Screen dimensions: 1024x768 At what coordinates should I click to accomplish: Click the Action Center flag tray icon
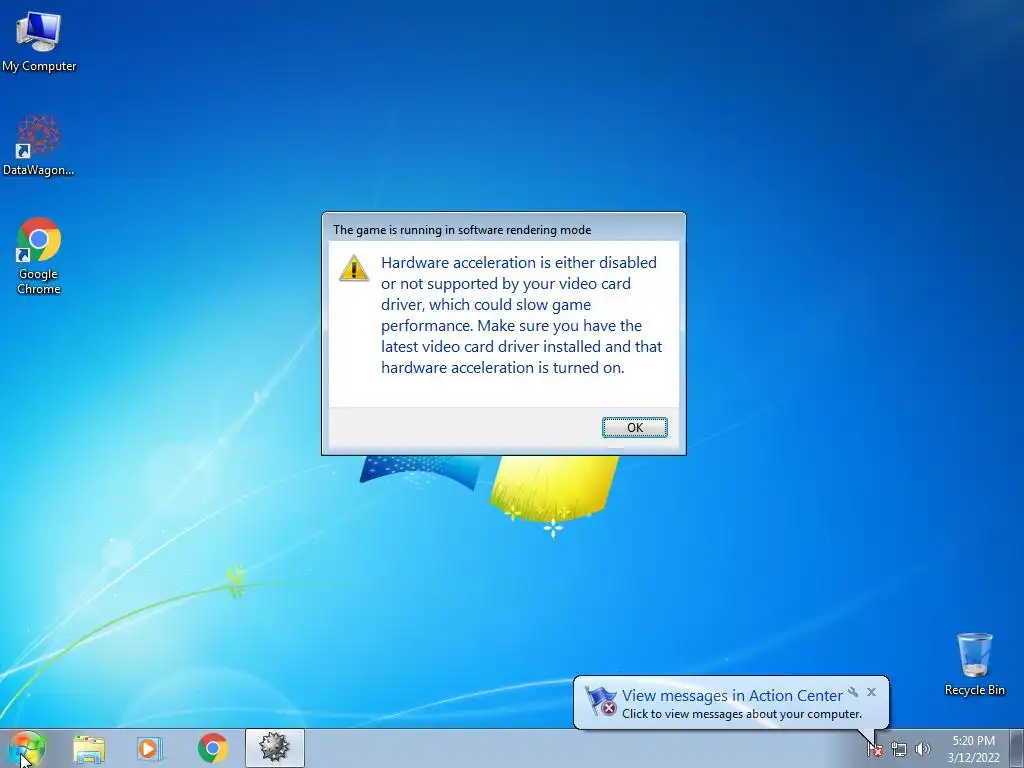[x=874, y=750]
